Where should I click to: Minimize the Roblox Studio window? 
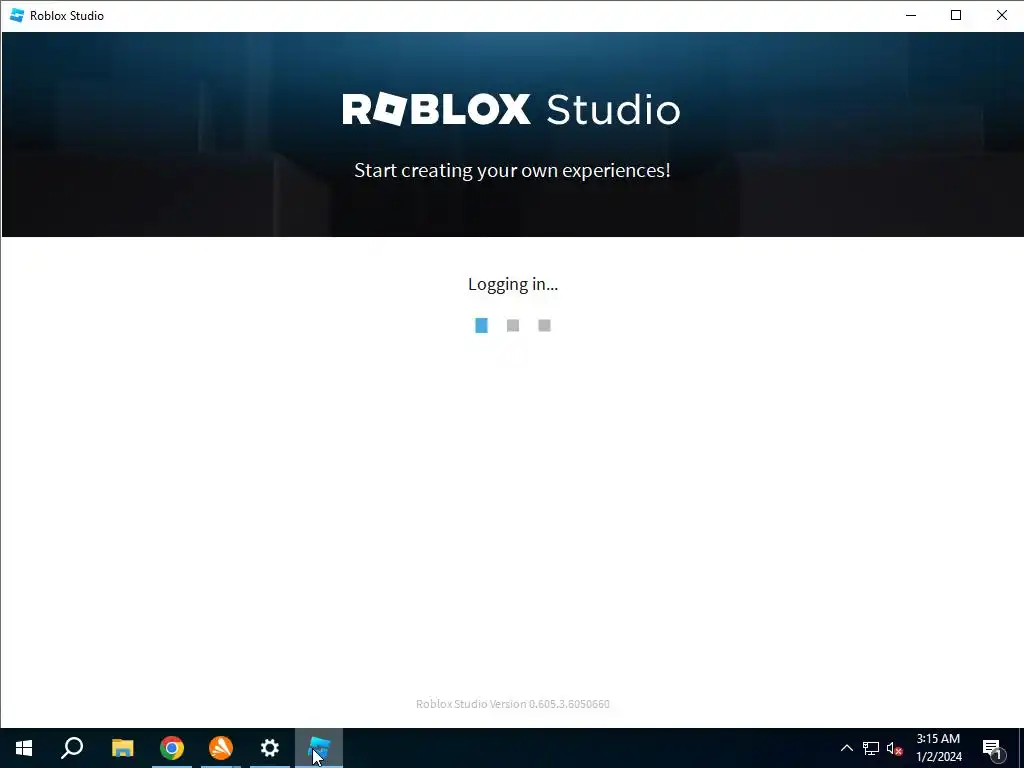tap(911, 15)
